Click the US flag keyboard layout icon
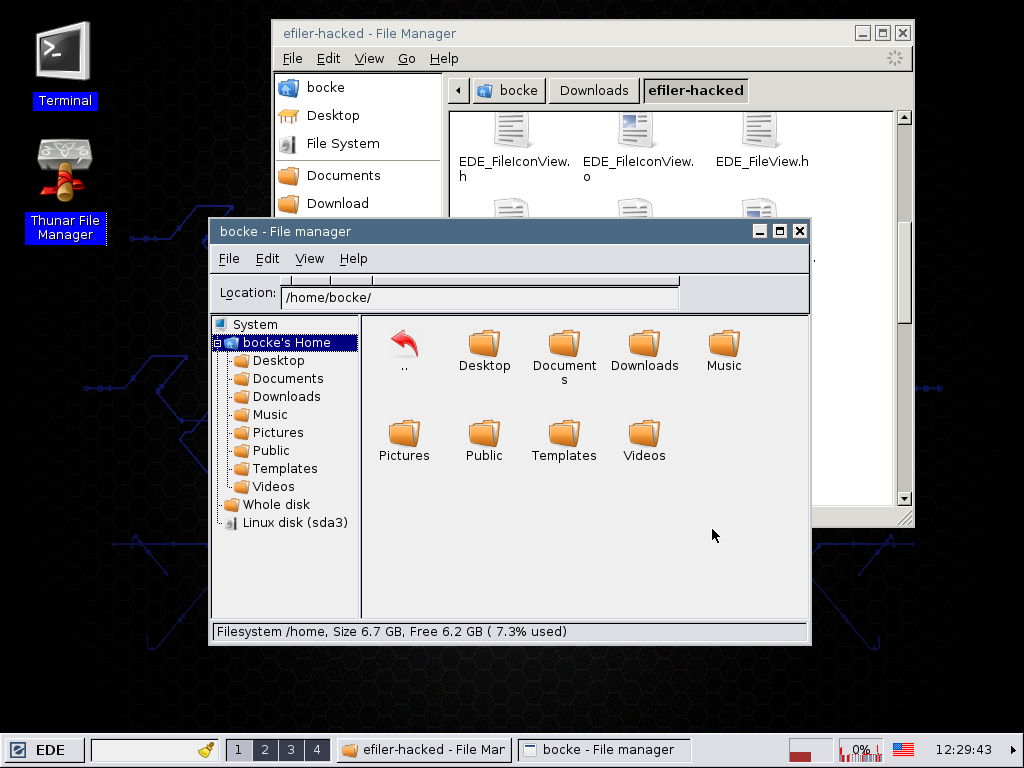Image resolution: width=1024 pixels, height=768 pixels. point(903,750)
